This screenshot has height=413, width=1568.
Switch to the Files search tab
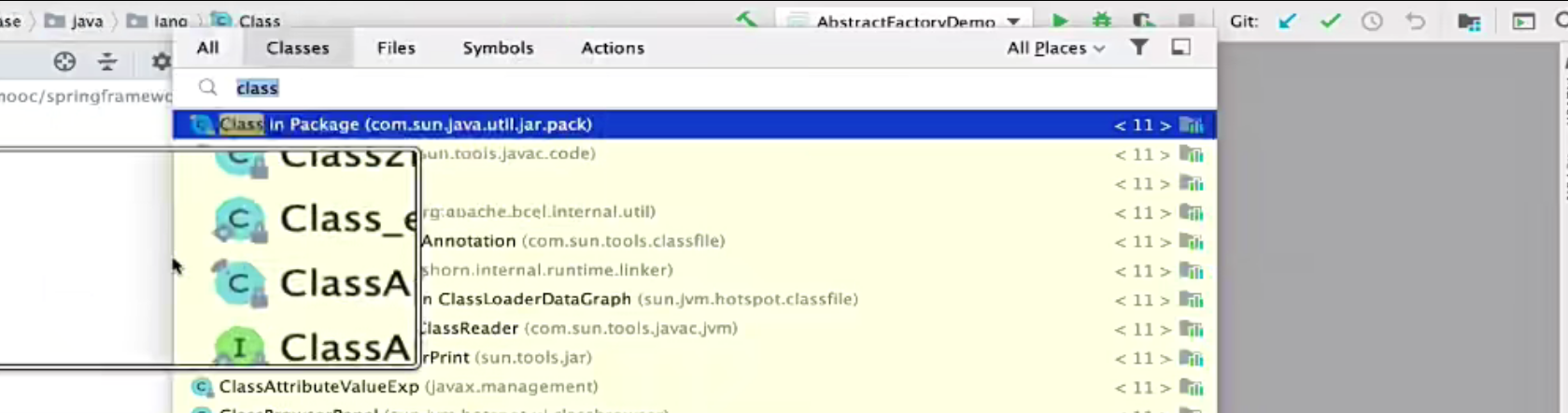(x=396, y=48)
